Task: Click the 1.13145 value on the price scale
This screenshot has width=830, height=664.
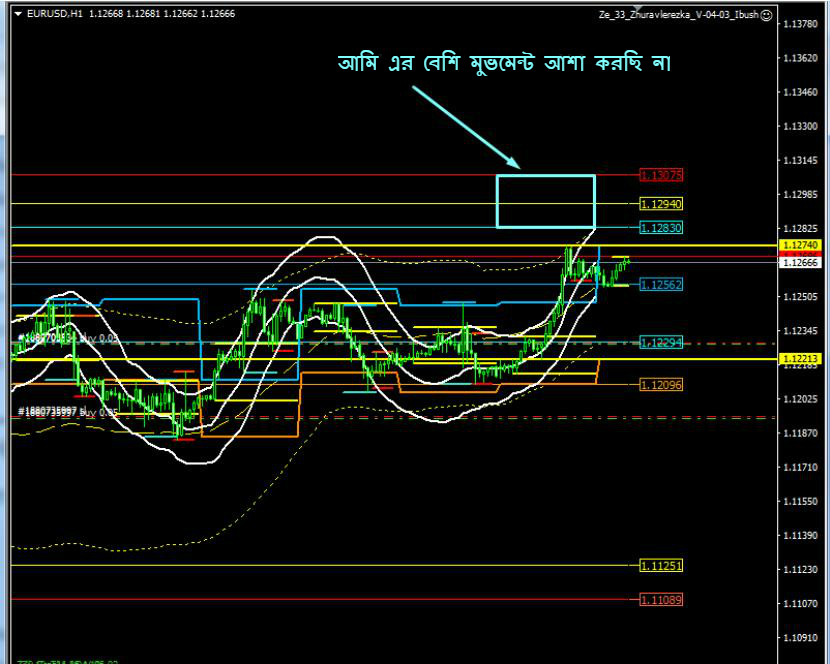Action: (x=800, y=160)
